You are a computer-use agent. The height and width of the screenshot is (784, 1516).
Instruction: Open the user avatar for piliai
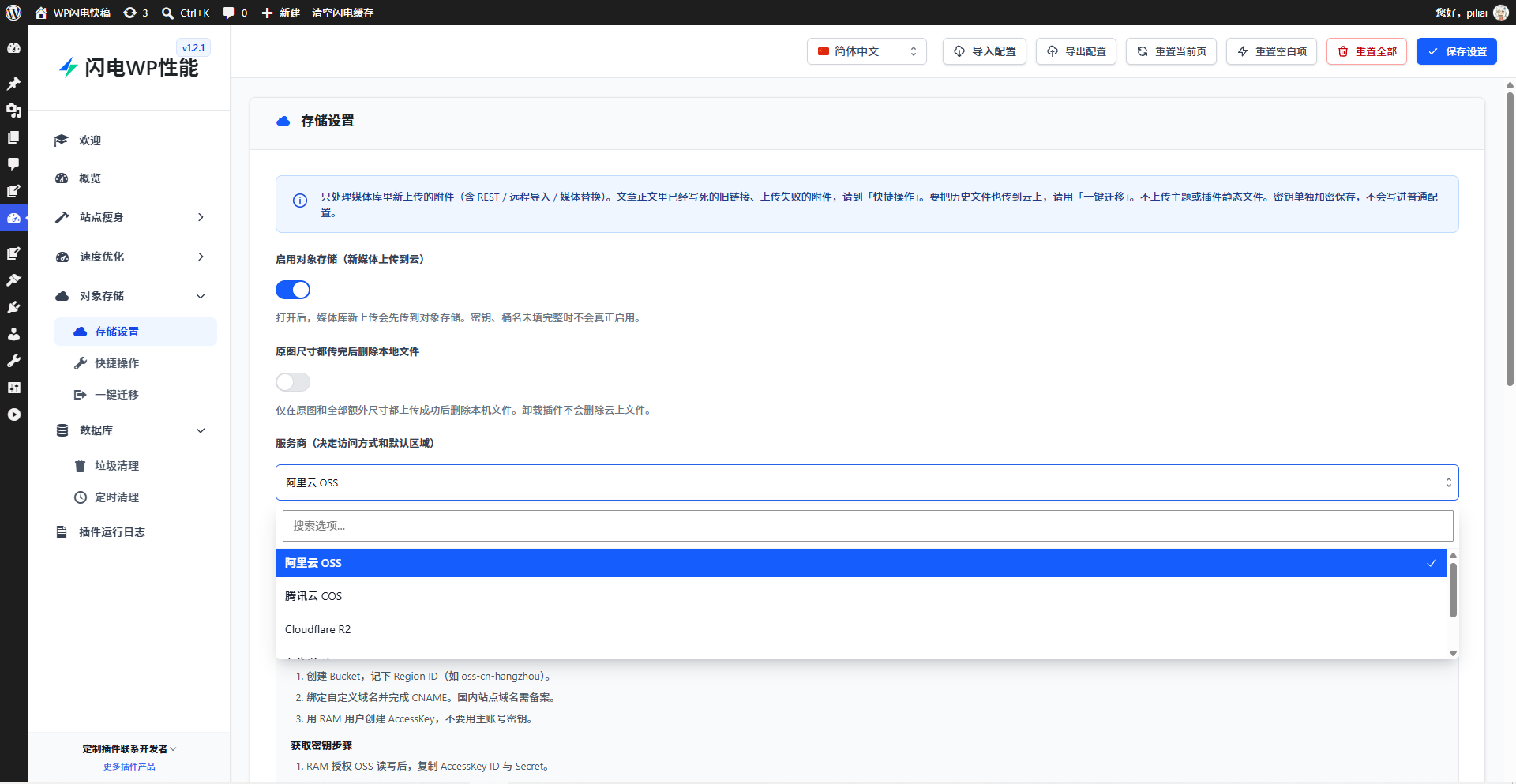click(1501, 13)
